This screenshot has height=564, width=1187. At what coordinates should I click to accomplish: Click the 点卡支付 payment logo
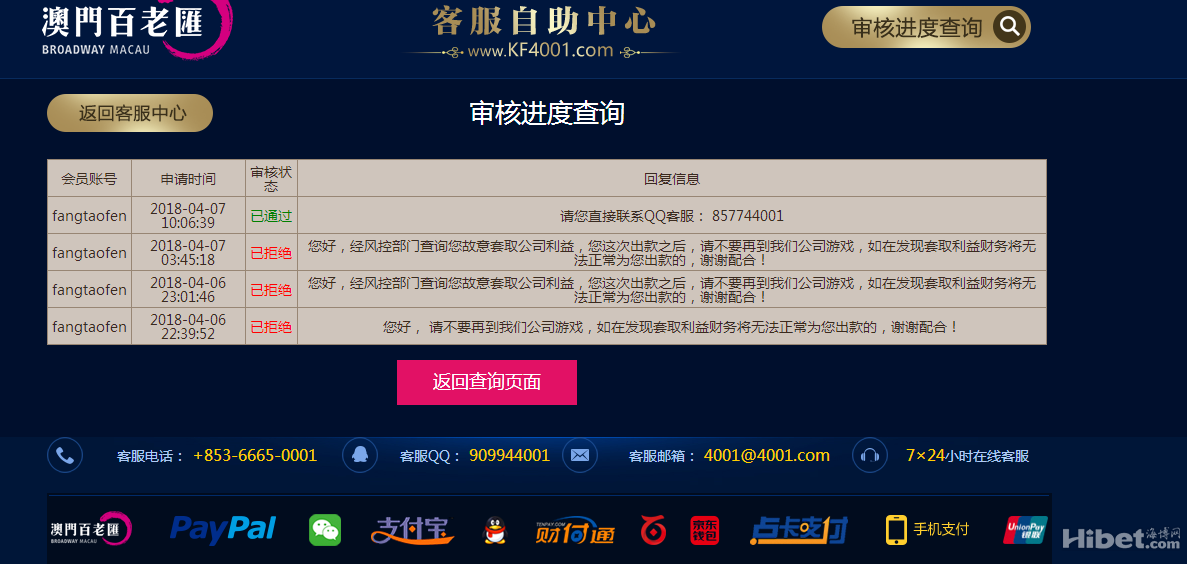click(798, 530)
